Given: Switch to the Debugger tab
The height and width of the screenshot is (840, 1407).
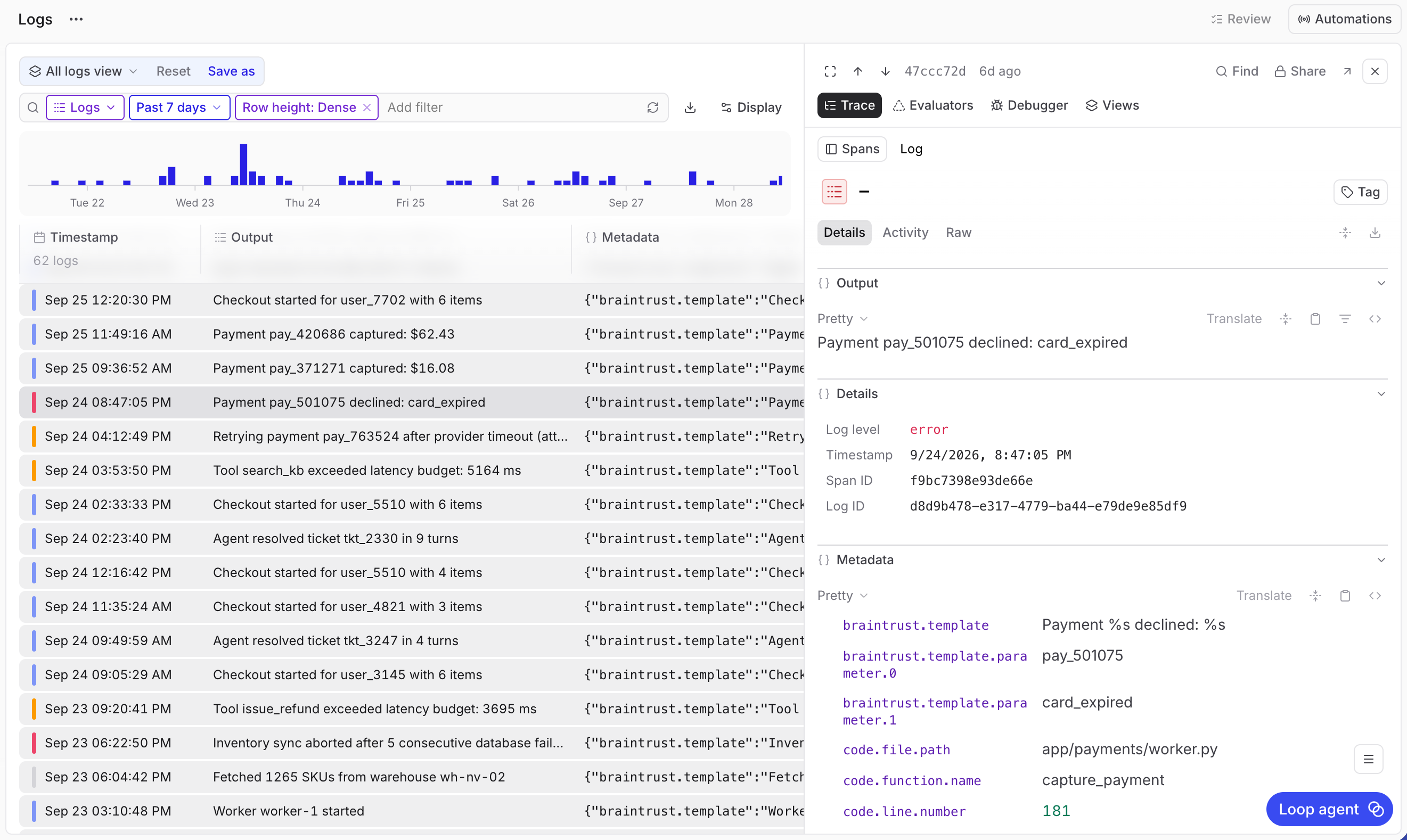Looking at the screenshot, I should tap(1029, 105).
